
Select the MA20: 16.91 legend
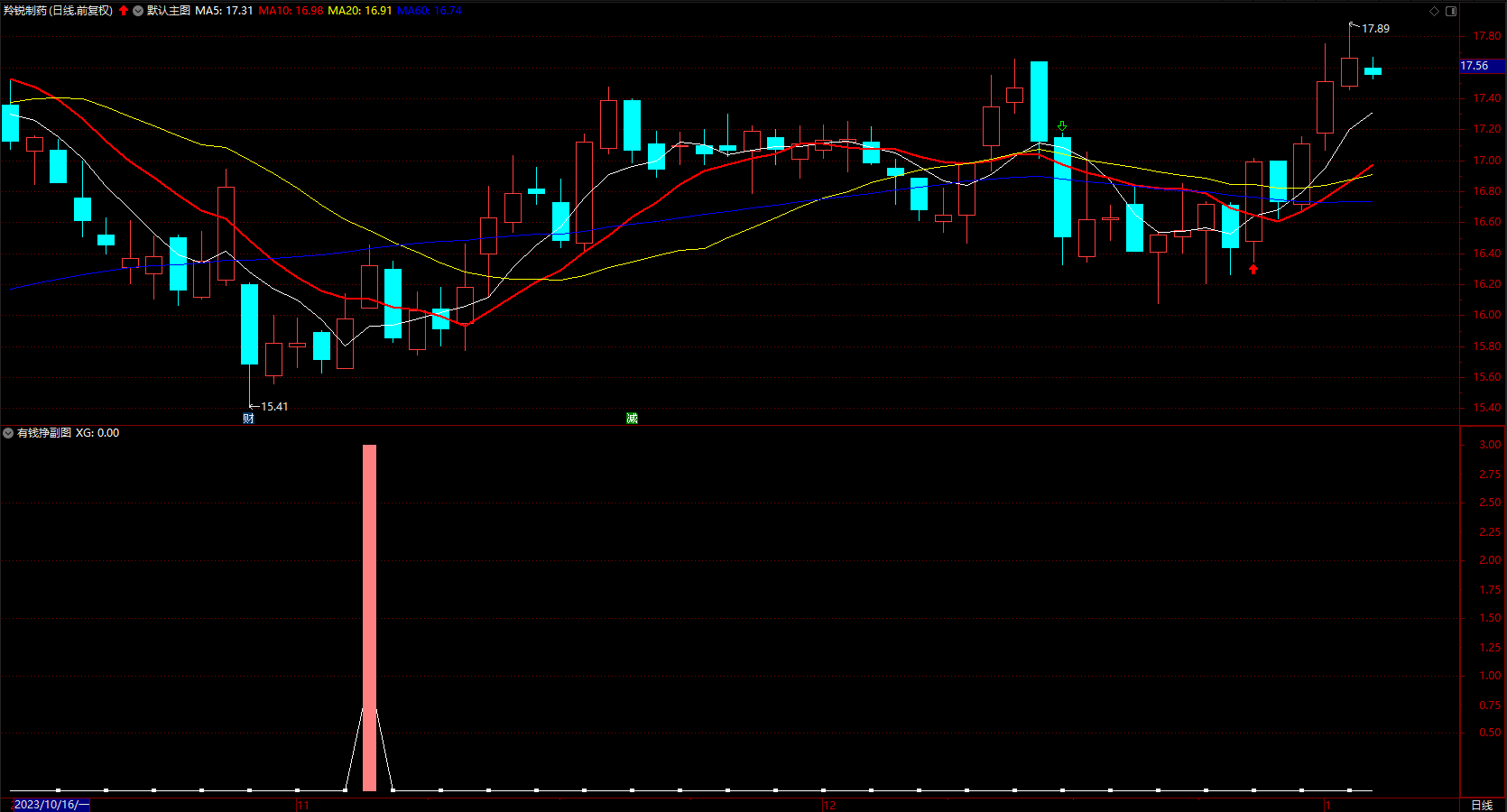(360, 11)
